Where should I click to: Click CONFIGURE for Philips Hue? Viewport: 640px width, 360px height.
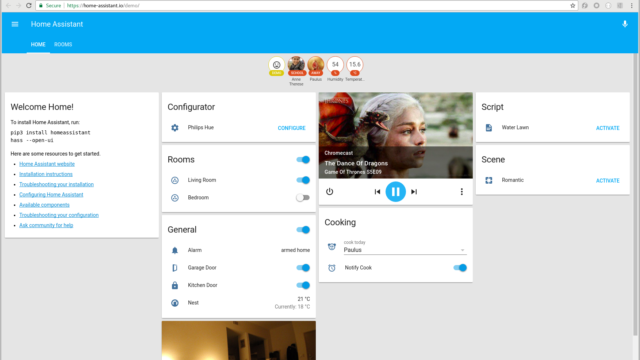pos(291,128)
